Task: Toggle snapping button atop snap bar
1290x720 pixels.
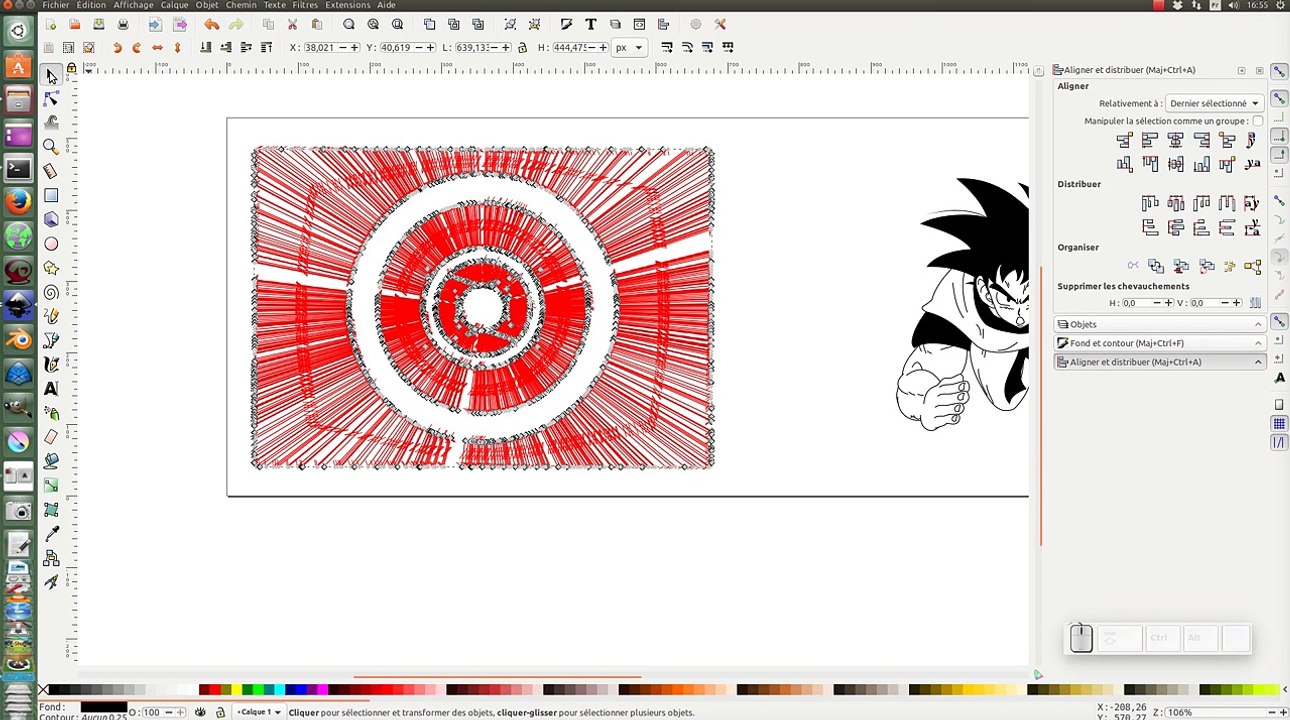Action: point(1279,72)
